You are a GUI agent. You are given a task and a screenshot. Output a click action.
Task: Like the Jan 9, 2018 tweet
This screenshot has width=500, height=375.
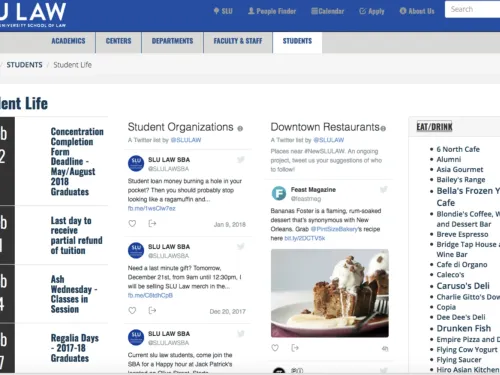point(132,223)
